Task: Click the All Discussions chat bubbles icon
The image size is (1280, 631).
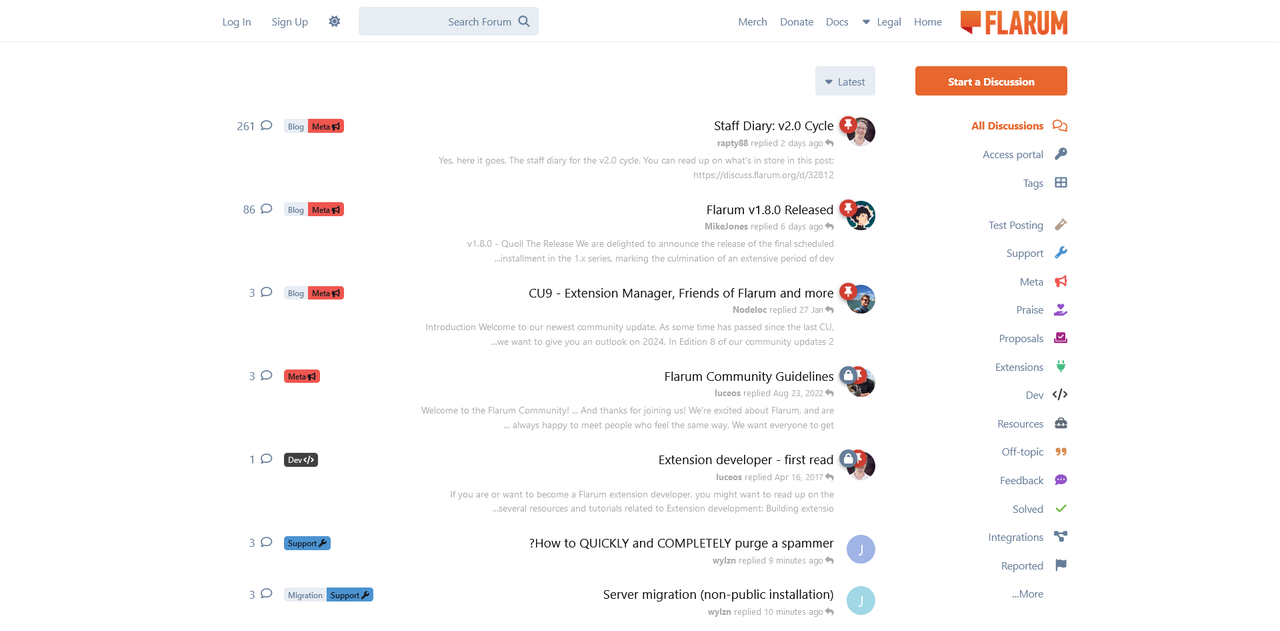Action: click(x=1060, y=126)
